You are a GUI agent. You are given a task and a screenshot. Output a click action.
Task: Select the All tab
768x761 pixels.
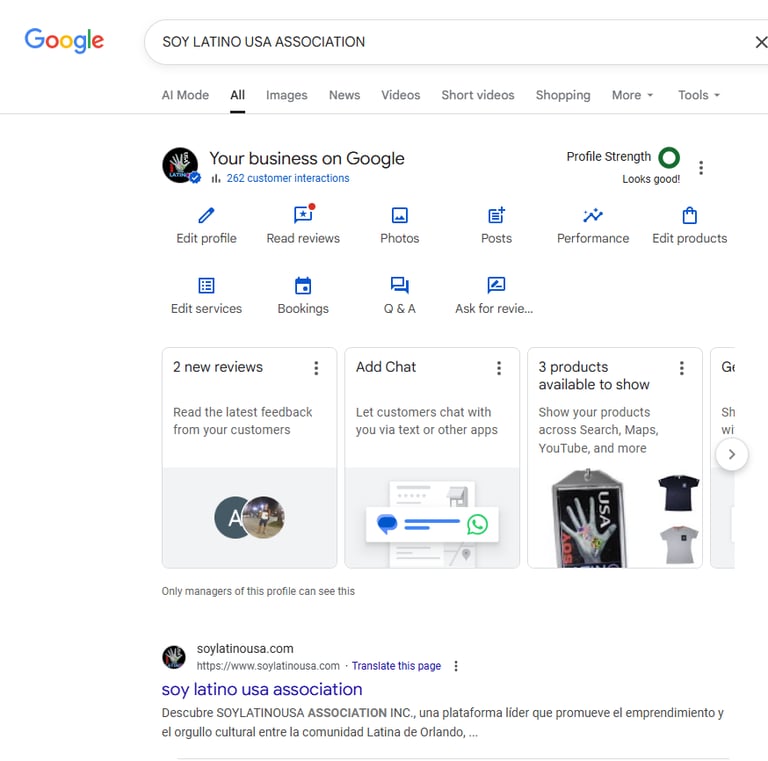(x=238, y=95)
